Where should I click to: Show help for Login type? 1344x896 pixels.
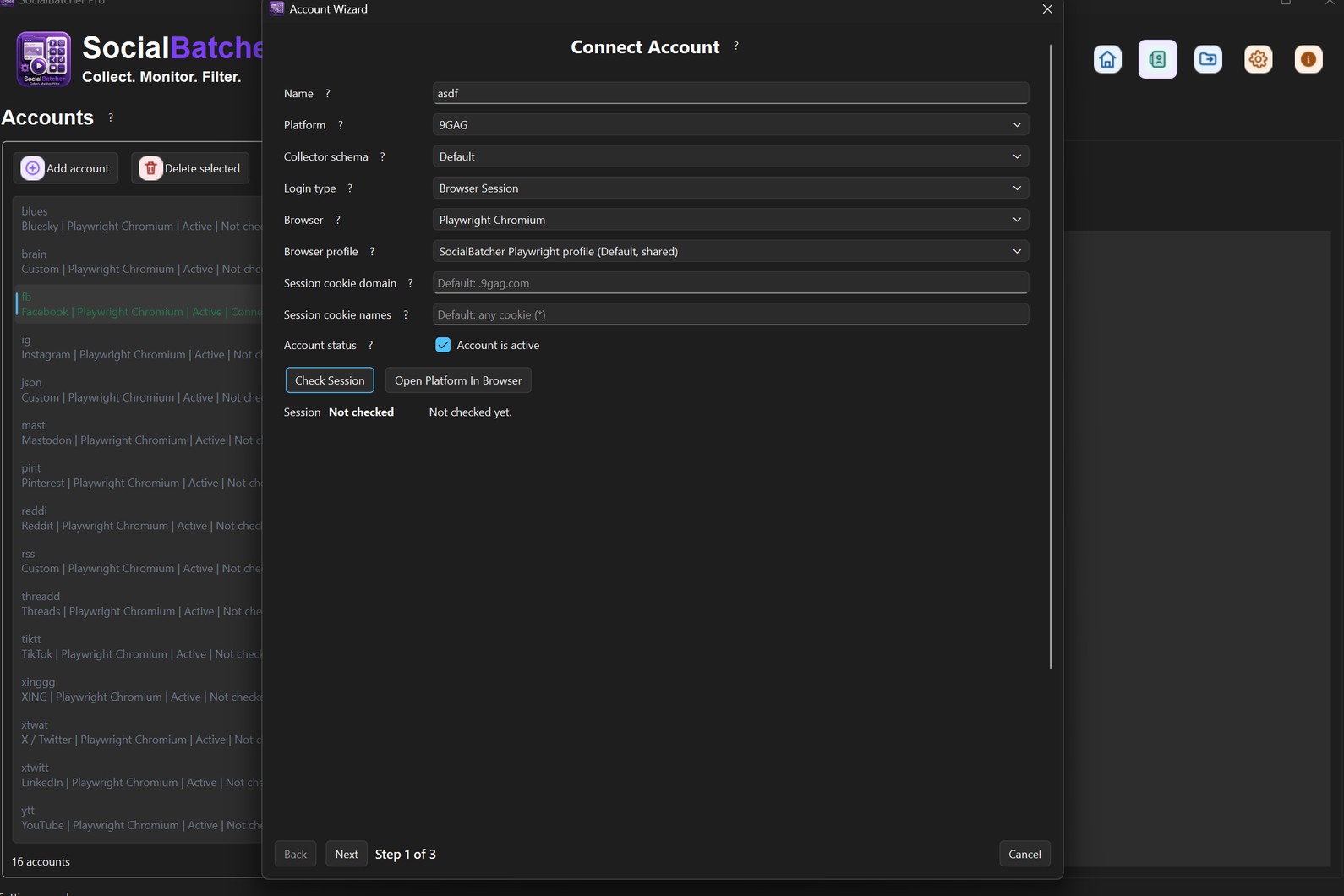tap(350, 188)
